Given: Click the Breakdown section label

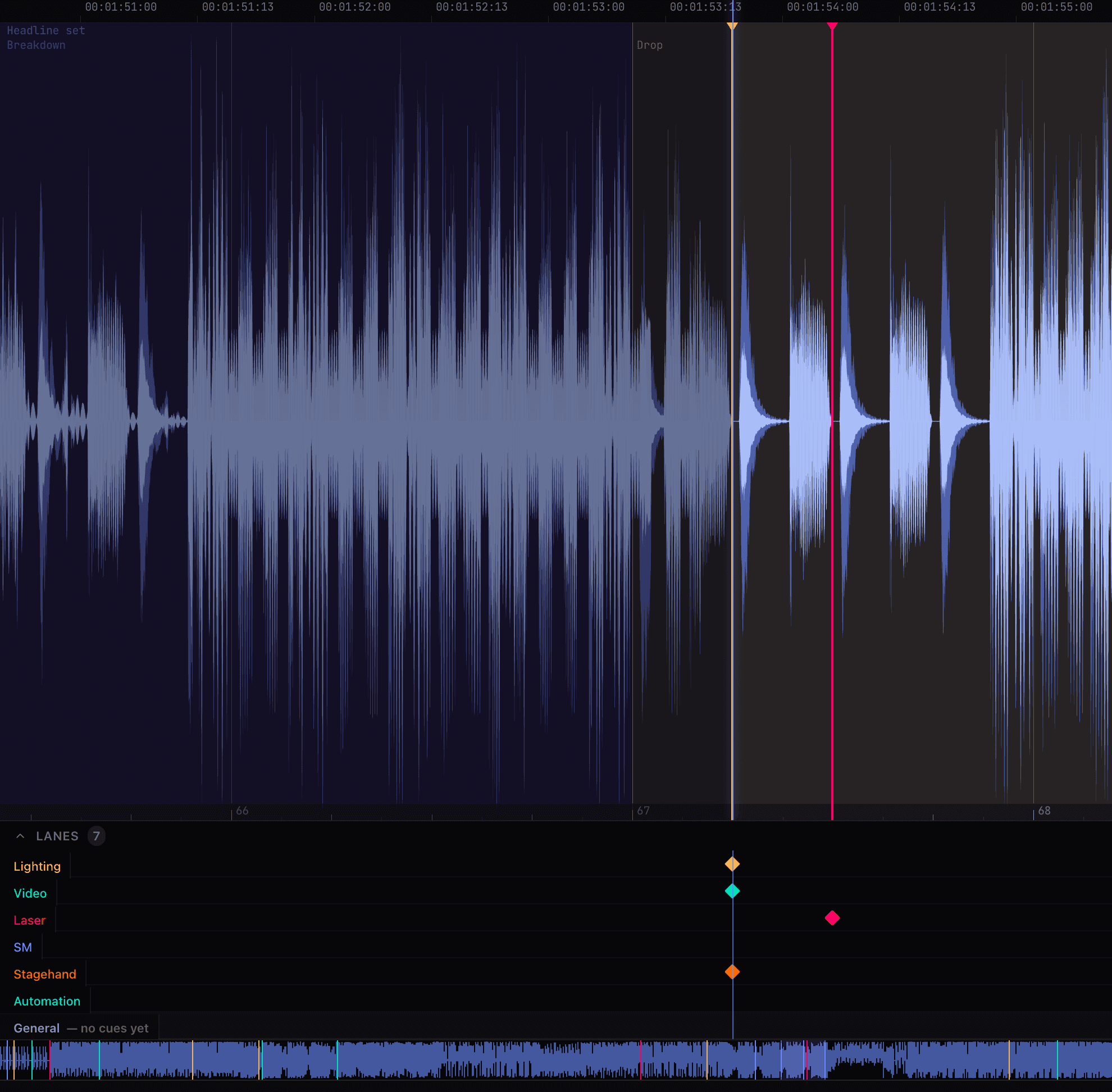Looking at the screenshot, I should [36, 45].
